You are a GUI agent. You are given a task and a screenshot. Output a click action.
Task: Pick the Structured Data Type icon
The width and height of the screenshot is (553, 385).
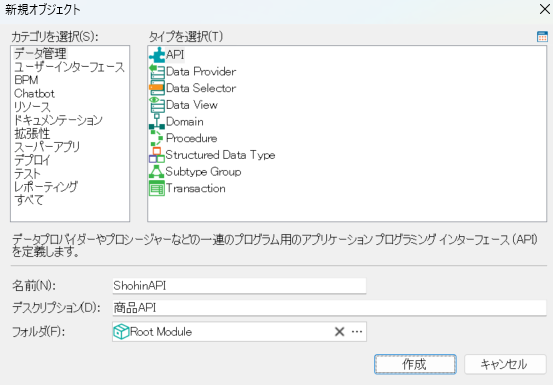click(157, 155)
